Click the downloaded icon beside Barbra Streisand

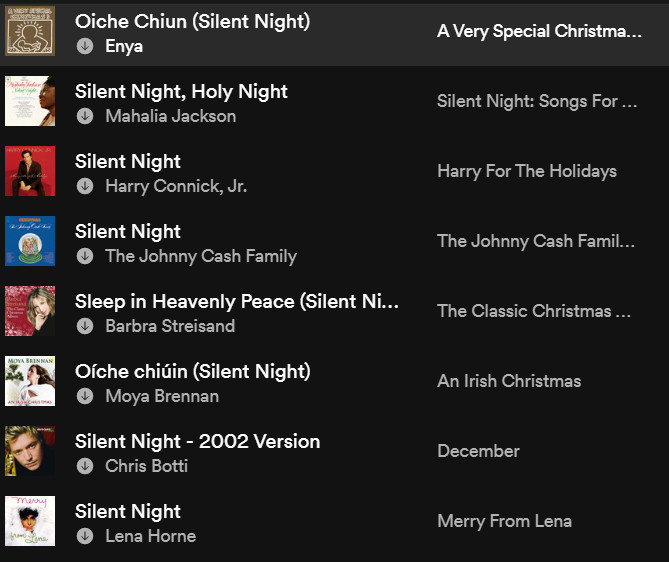tap(85, 326)
